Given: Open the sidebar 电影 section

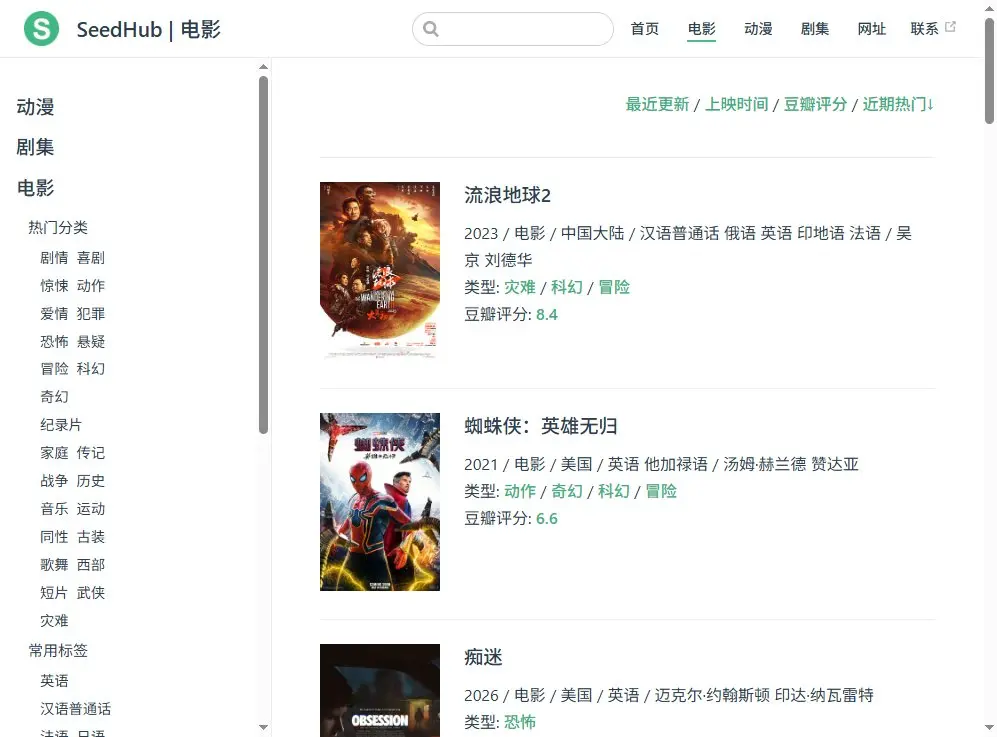Looking at the screenshot, I should click(x=36, y=188).
